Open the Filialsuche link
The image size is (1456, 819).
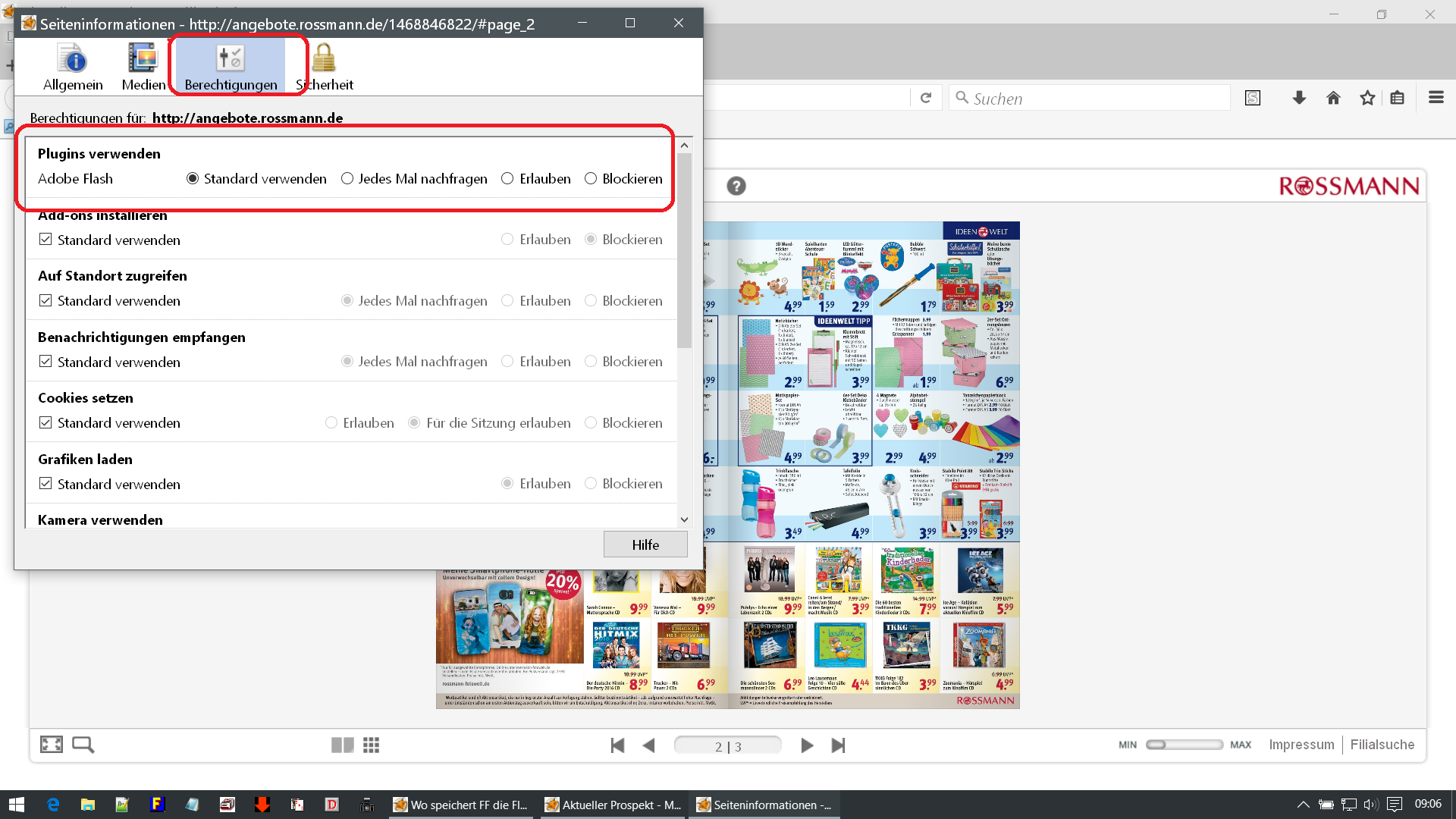[x=1382, y=745]
